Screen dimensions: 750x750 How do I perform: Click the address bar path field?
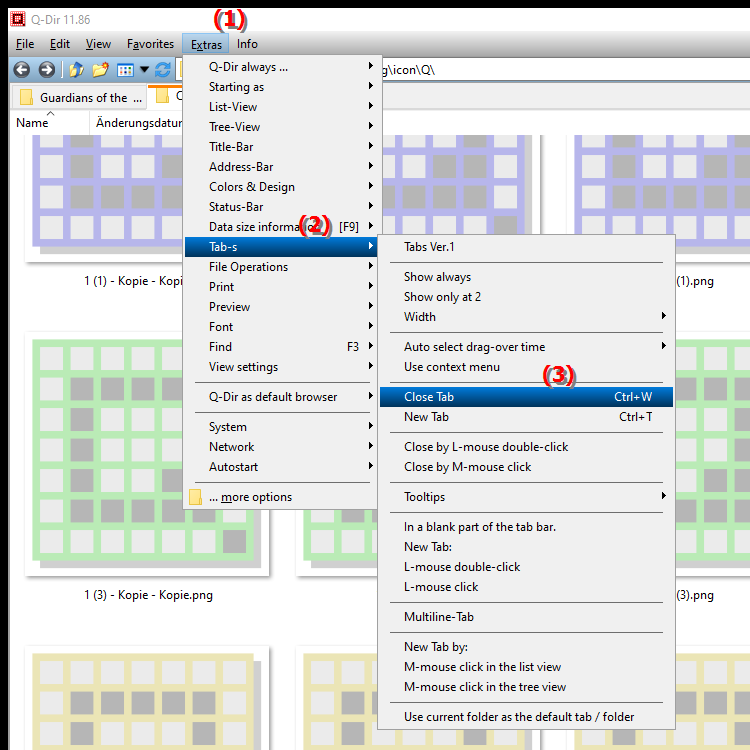pyautogui.click(x=564, y=70)
